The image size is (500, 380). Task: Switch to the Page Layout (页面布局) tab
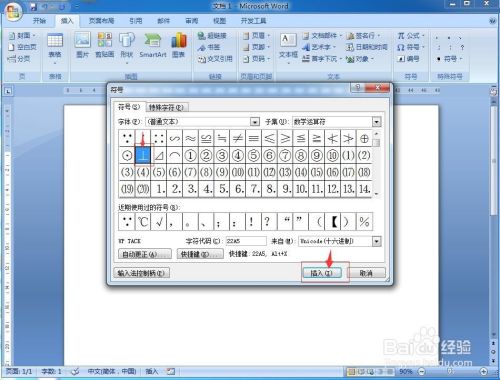101,21
